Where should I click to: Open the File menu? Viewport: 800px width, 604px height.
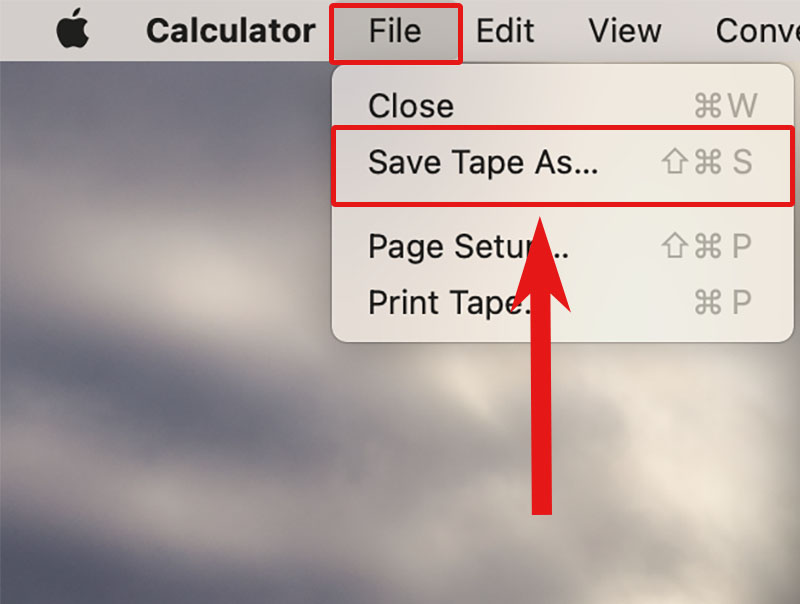[x=395, y=31]
